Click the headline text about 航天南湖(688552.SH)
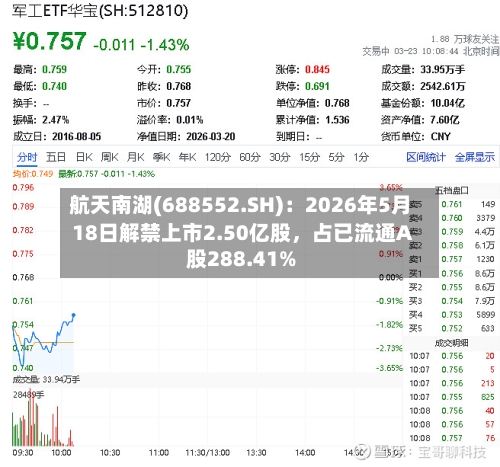 pos(241,232)
